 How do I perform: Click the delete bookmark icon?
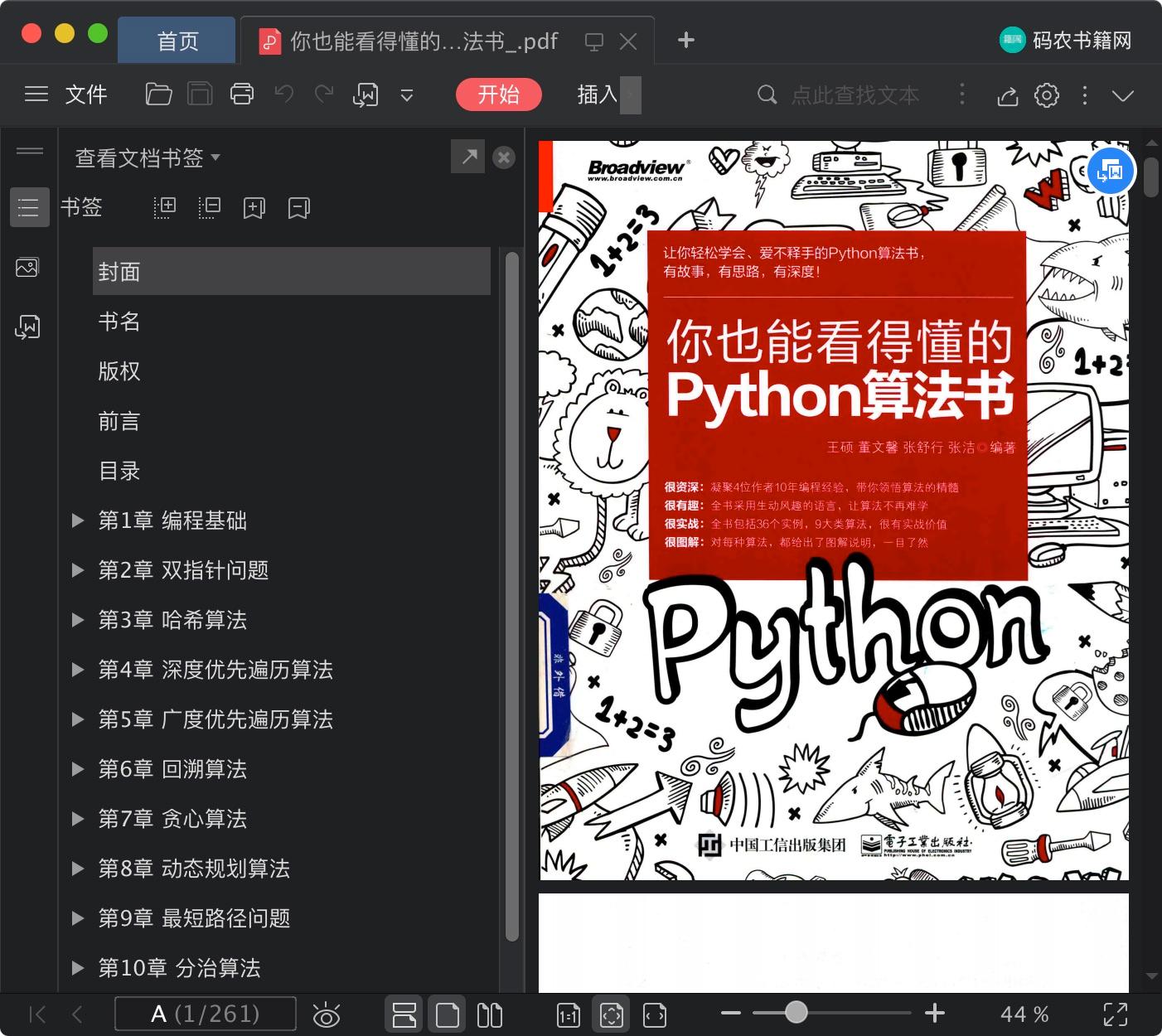(x=299, y=207)
